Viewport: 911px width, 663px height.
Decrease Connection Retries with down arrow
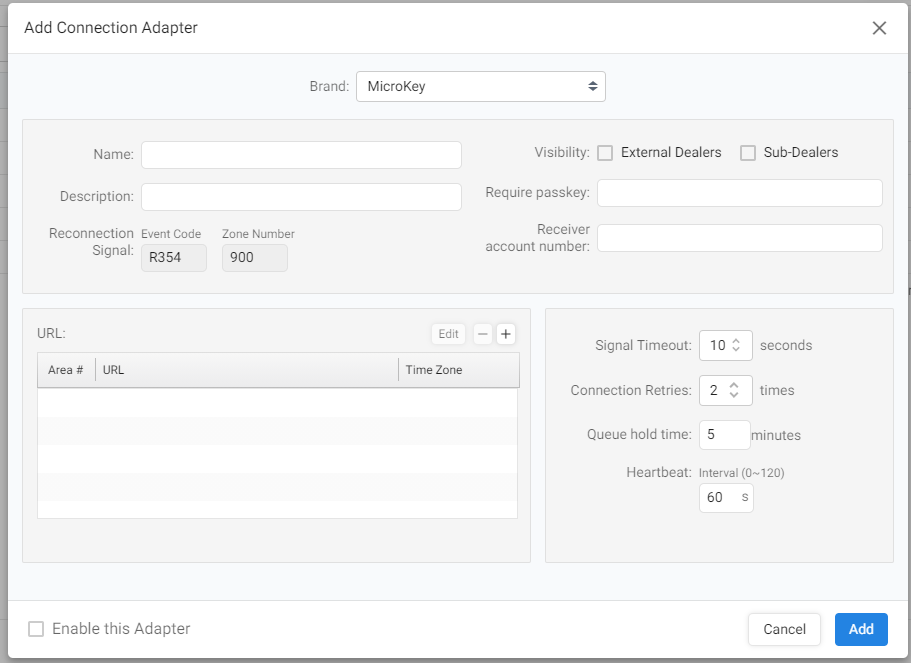734,395
